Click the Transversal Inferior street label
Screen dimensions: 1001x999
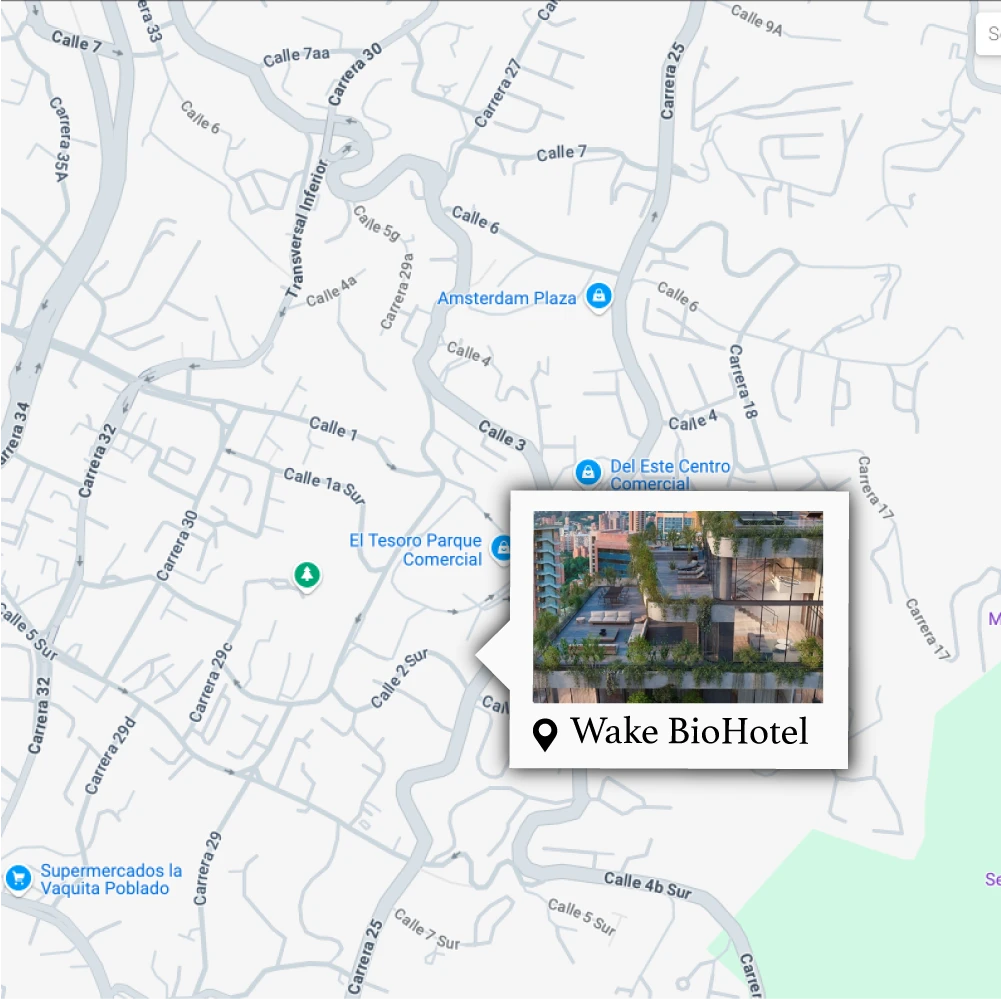(307, 229)
